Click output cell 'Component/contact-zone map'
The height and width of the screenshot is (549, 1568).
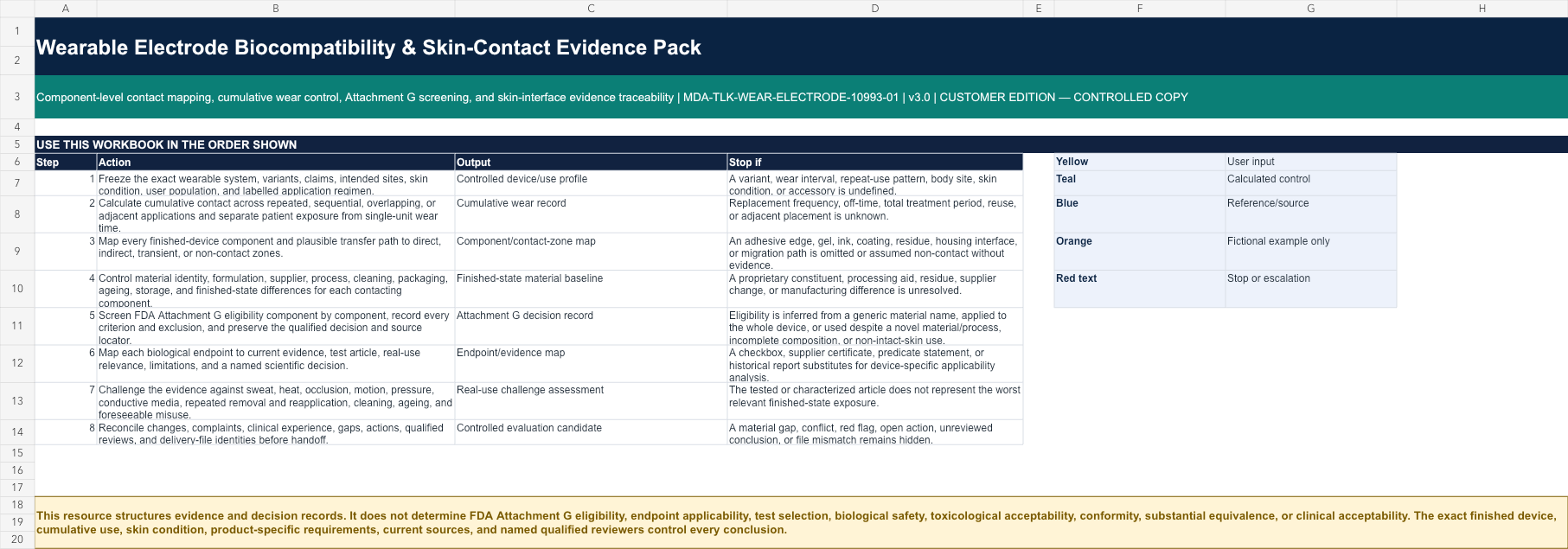point(591,252)
